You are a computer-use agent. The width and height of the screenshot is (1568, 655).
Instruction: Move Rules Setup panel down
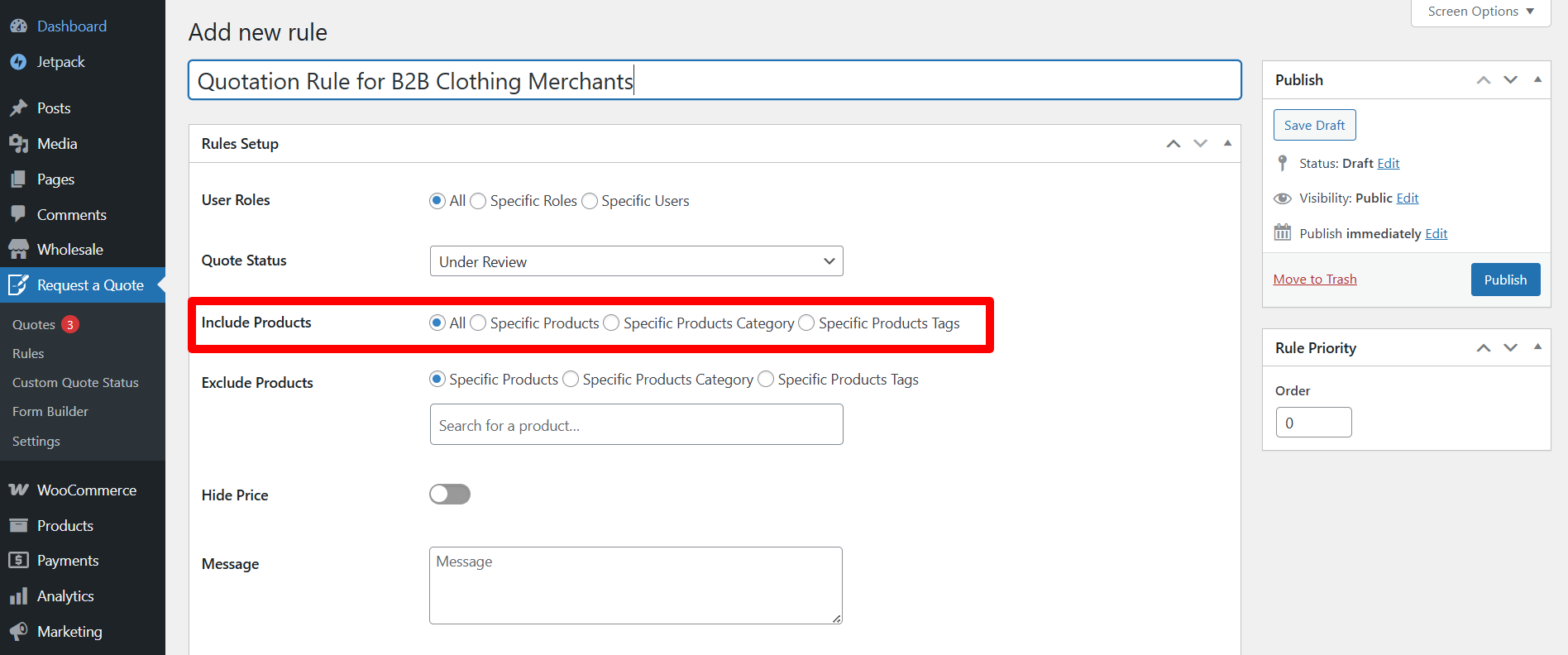pos(1201,144)
